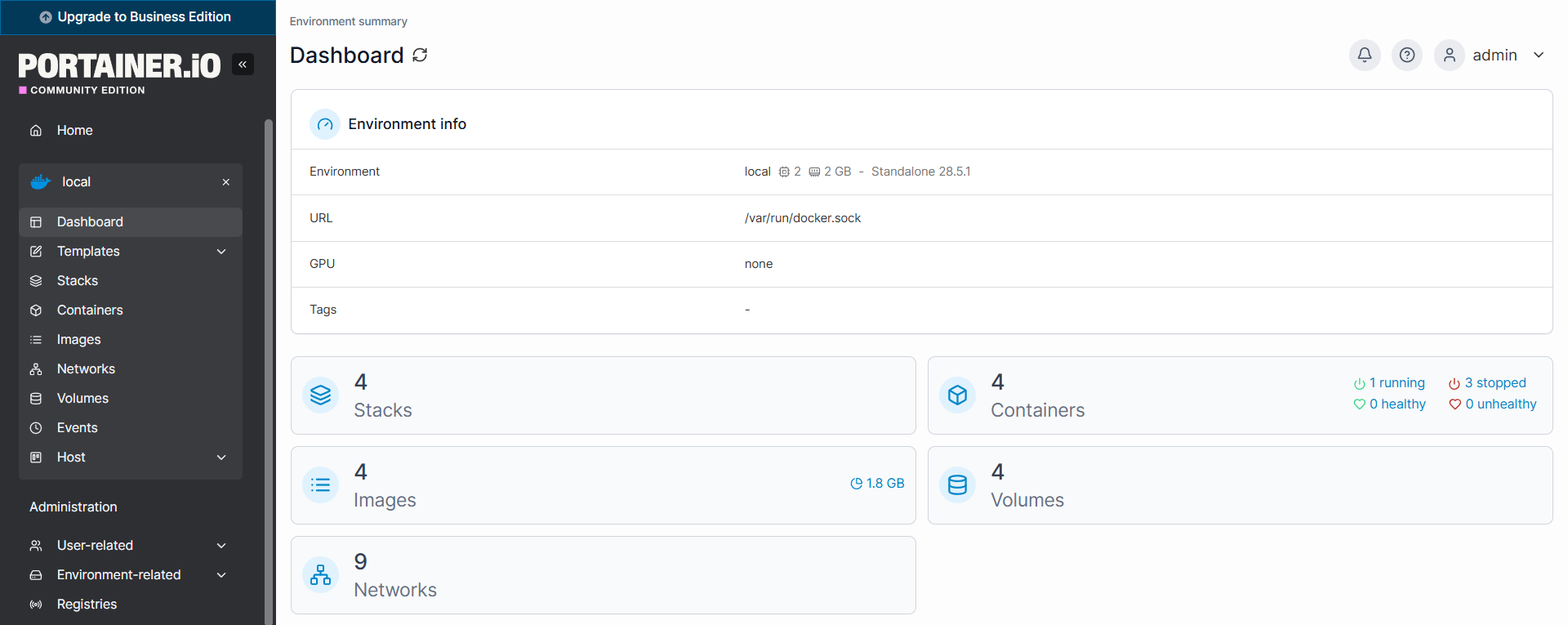Click the Host icon in sidebar
The width and height of the screenshot is (1568, 625).
36,458
